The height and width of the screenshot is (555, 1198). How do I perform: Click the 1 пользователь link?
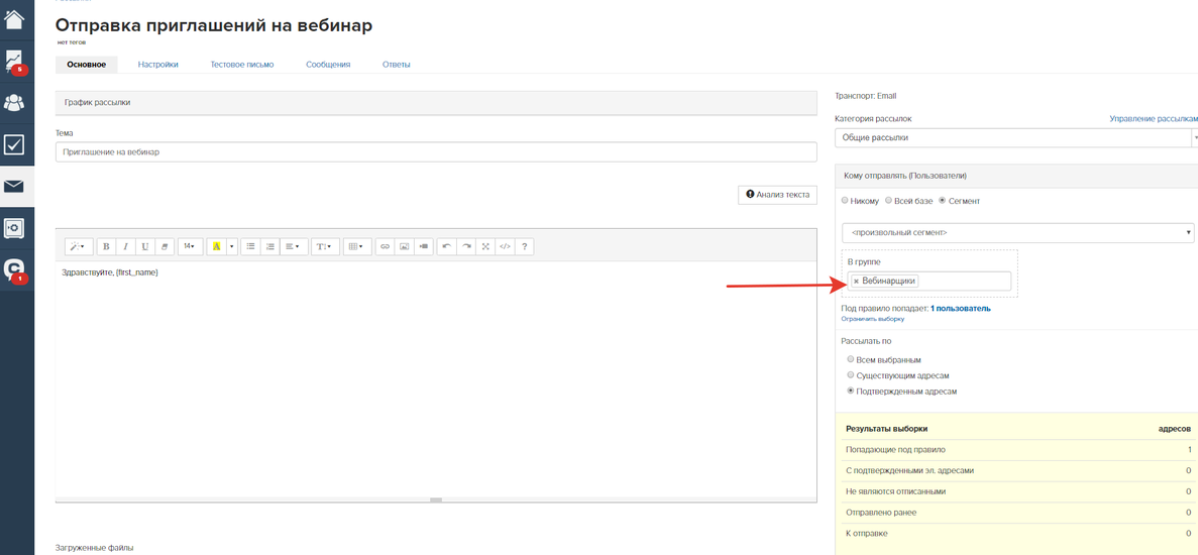tap(960, 309)
